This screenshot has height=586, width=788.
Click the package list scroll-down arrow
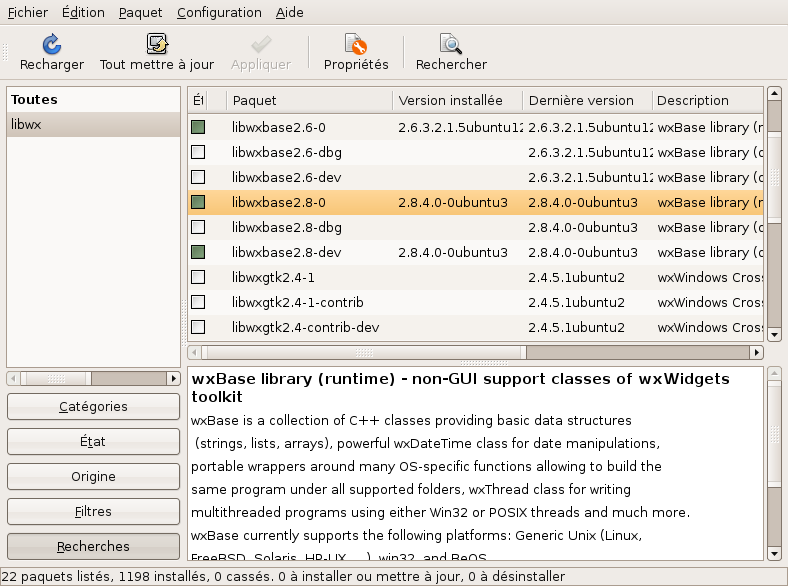(773, 333)
